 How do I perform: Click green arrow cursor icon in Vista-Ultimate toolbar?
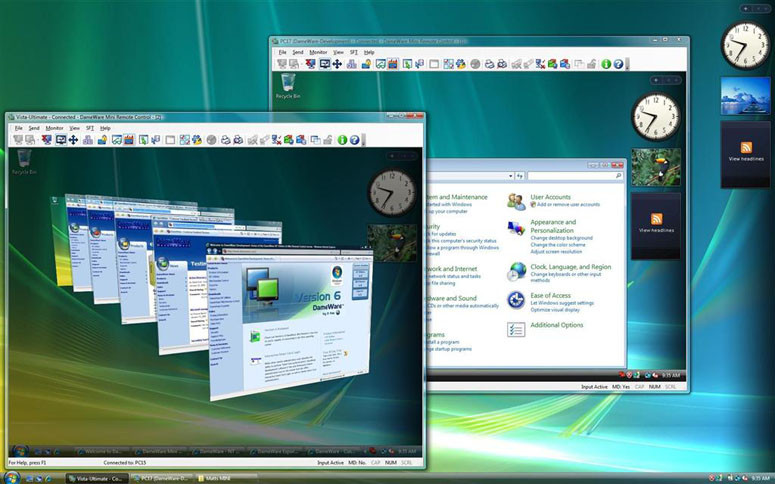143,140
